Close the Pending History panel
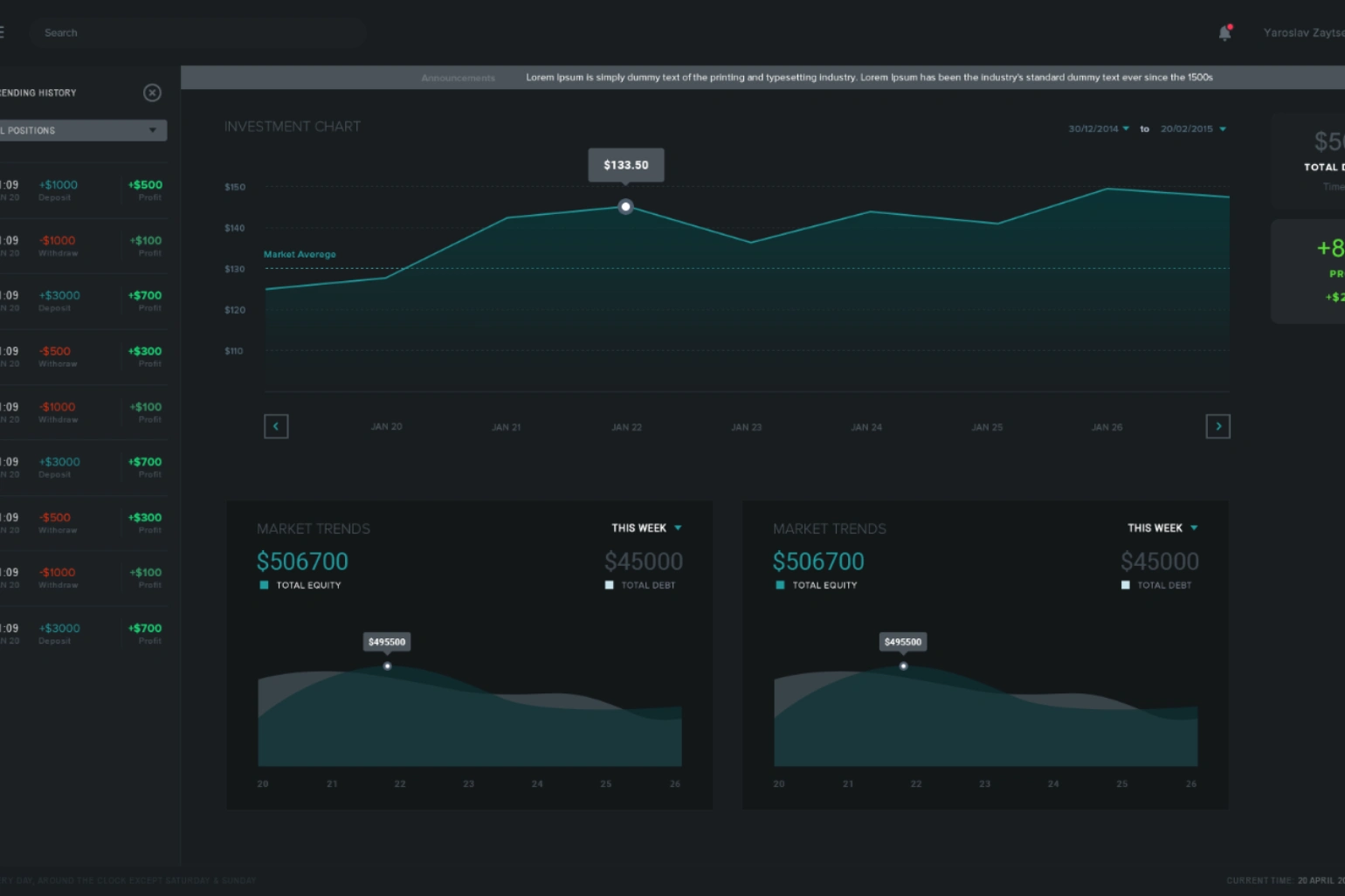1345x896 pixels. 152,93
